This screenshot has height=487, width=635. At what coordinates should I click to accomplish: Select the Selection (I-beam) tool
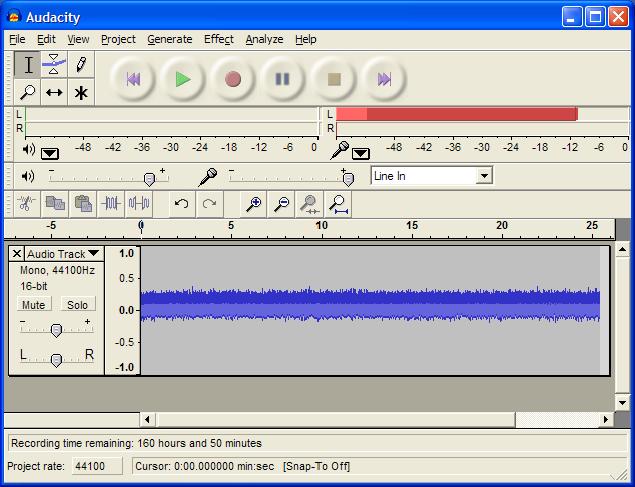pyautogui.click(x=28, y=65)
